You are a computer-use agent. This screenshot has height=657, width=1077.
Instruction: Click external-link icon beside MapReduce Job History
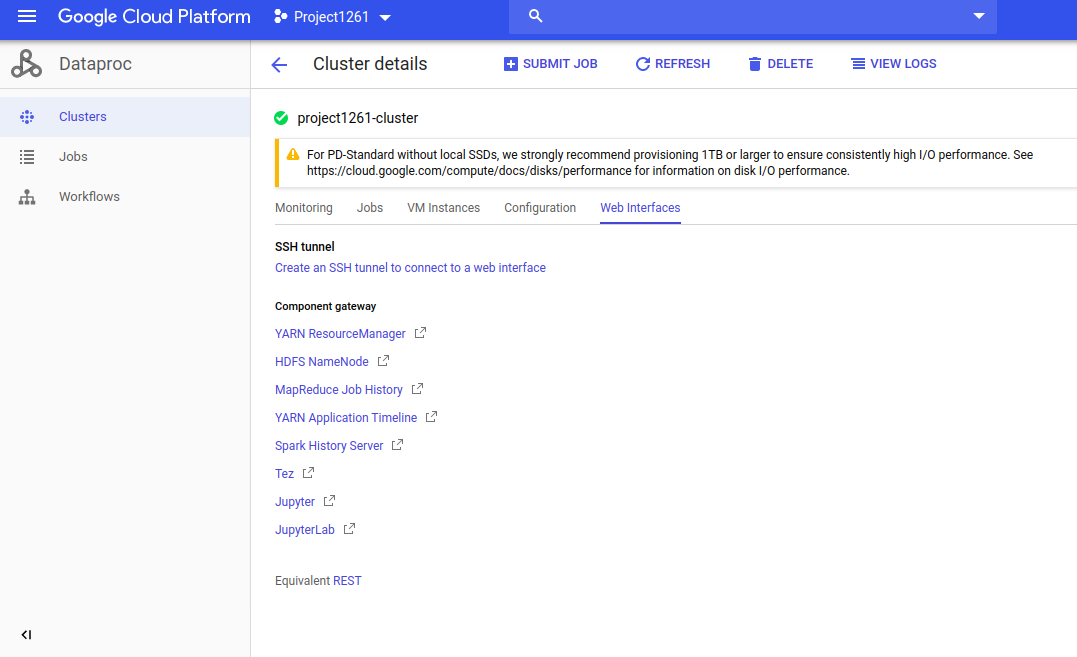pos(417,389)
